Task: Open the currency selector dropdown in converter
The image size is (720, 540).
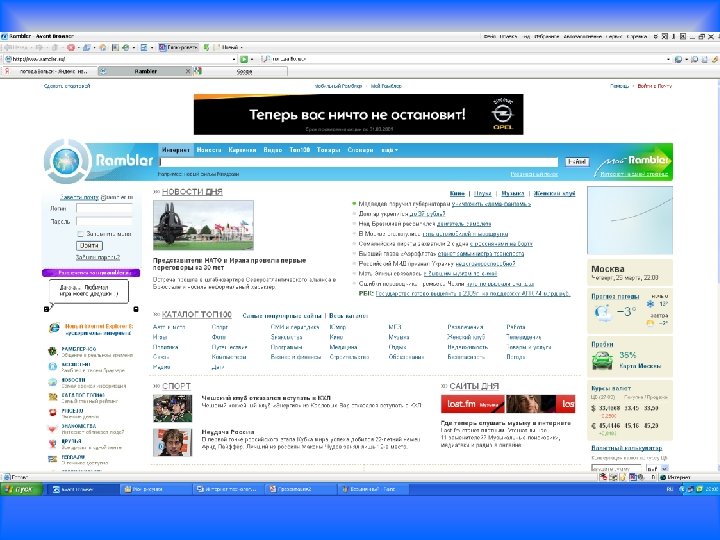Action: (664, 469)
